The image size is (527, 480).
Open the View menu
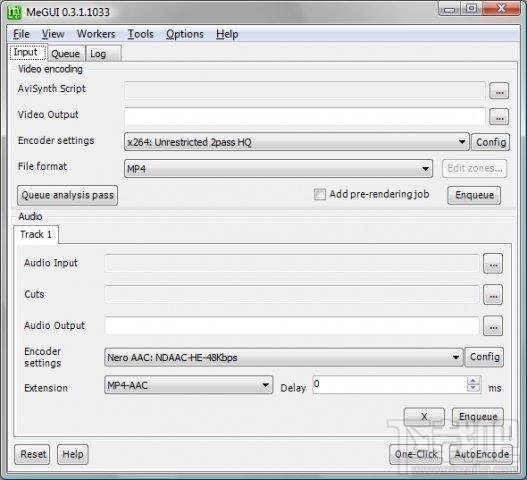(x=53, y=34)
